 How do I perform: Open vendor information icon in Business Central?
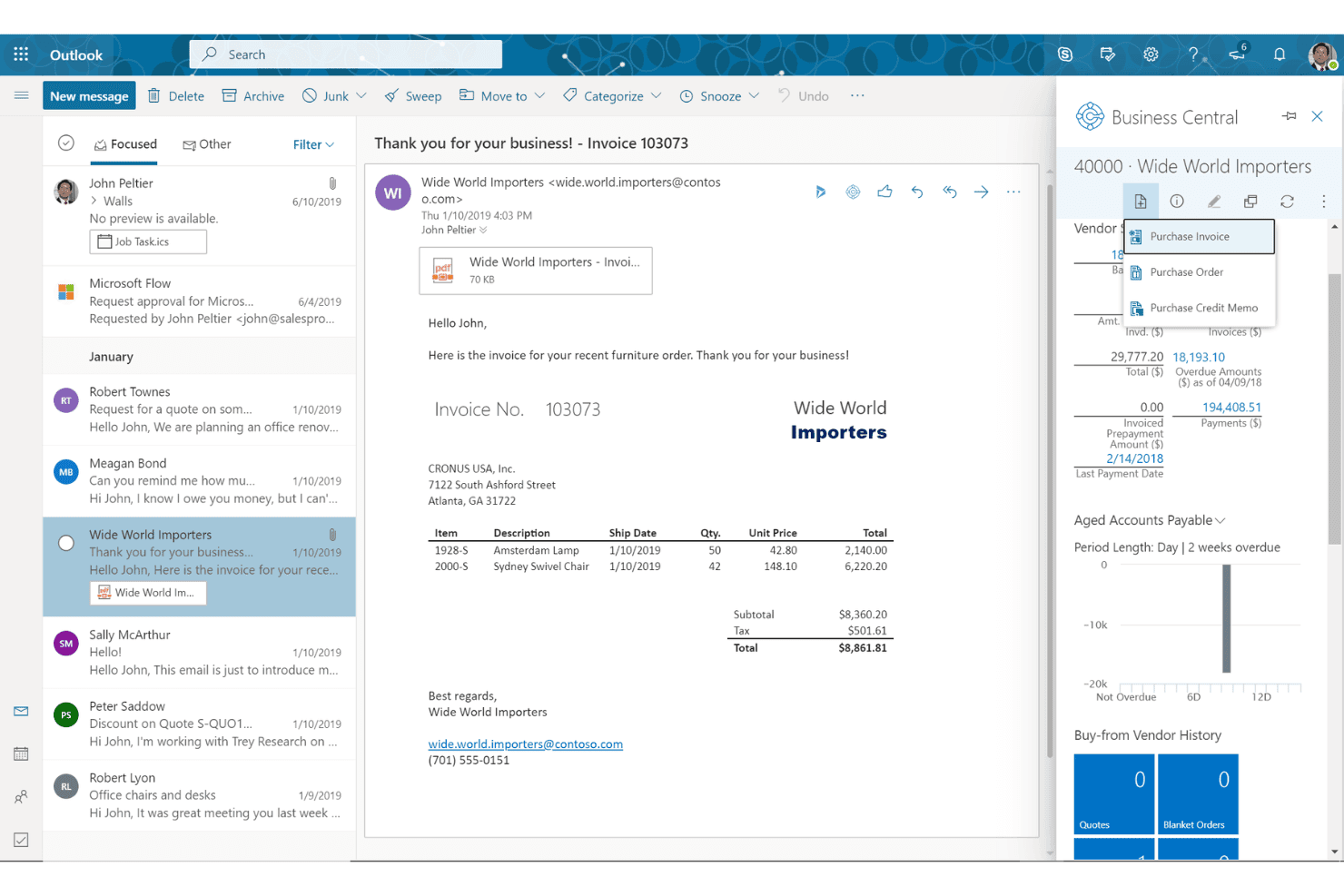point(1177,202)
